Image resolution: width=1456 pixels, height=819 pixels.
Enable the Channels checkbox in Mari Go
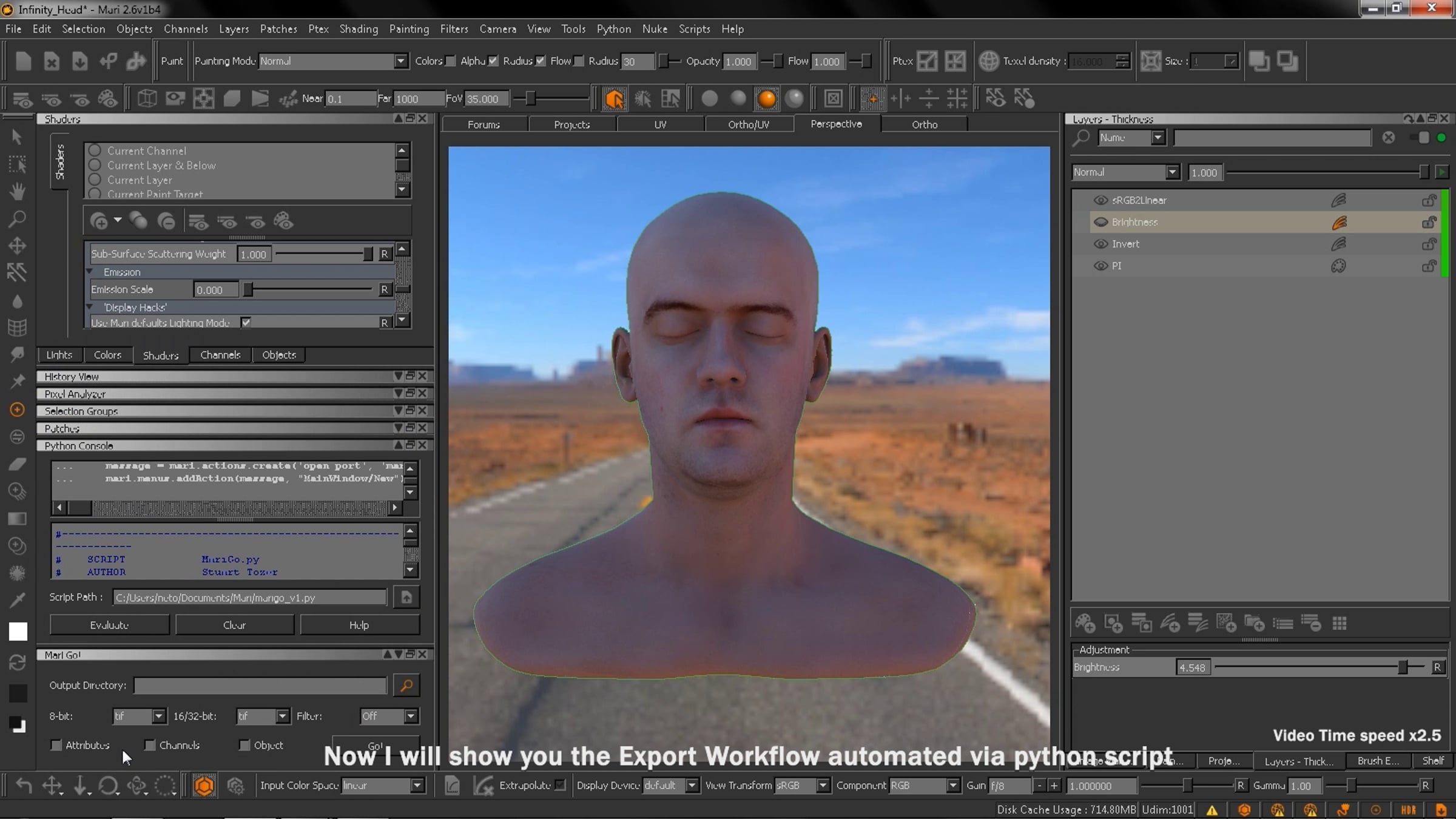tap(149, 745)
